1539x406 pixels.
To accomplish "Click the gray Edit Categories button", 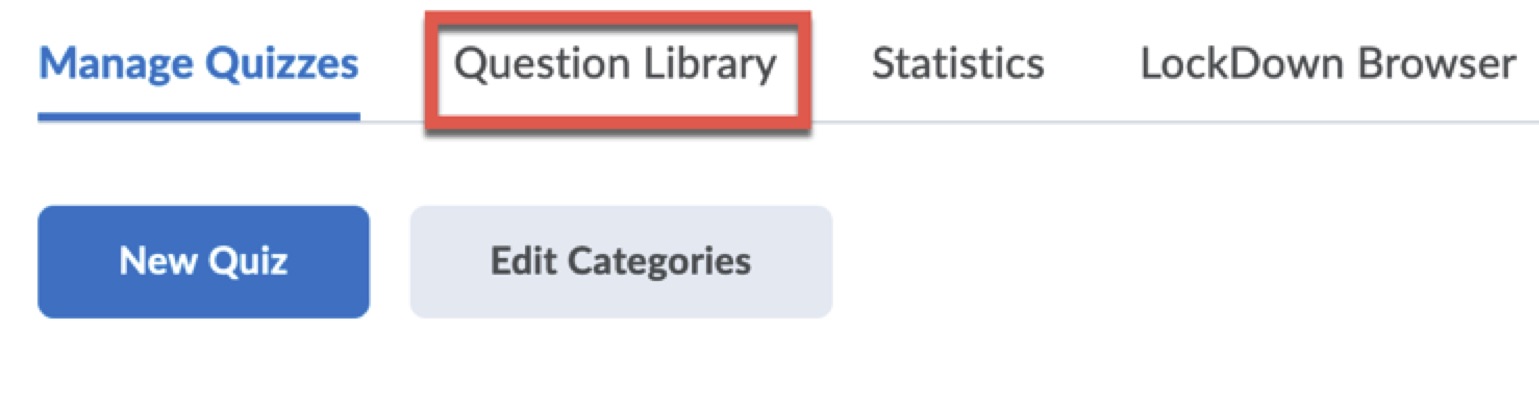I will click(x=620, y=262).
